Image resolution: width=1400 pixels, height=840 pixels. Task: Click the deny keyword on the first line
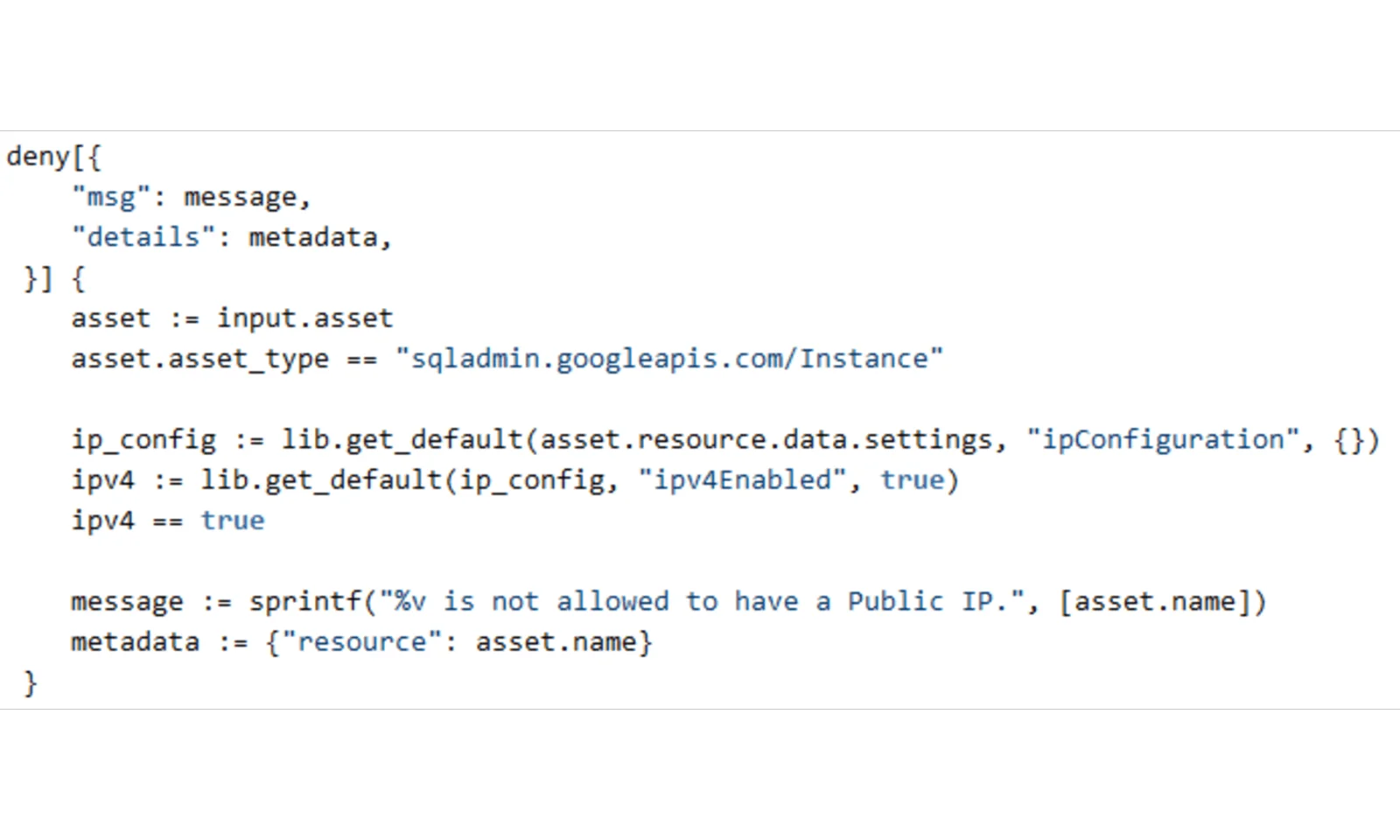tap(38, 157)
